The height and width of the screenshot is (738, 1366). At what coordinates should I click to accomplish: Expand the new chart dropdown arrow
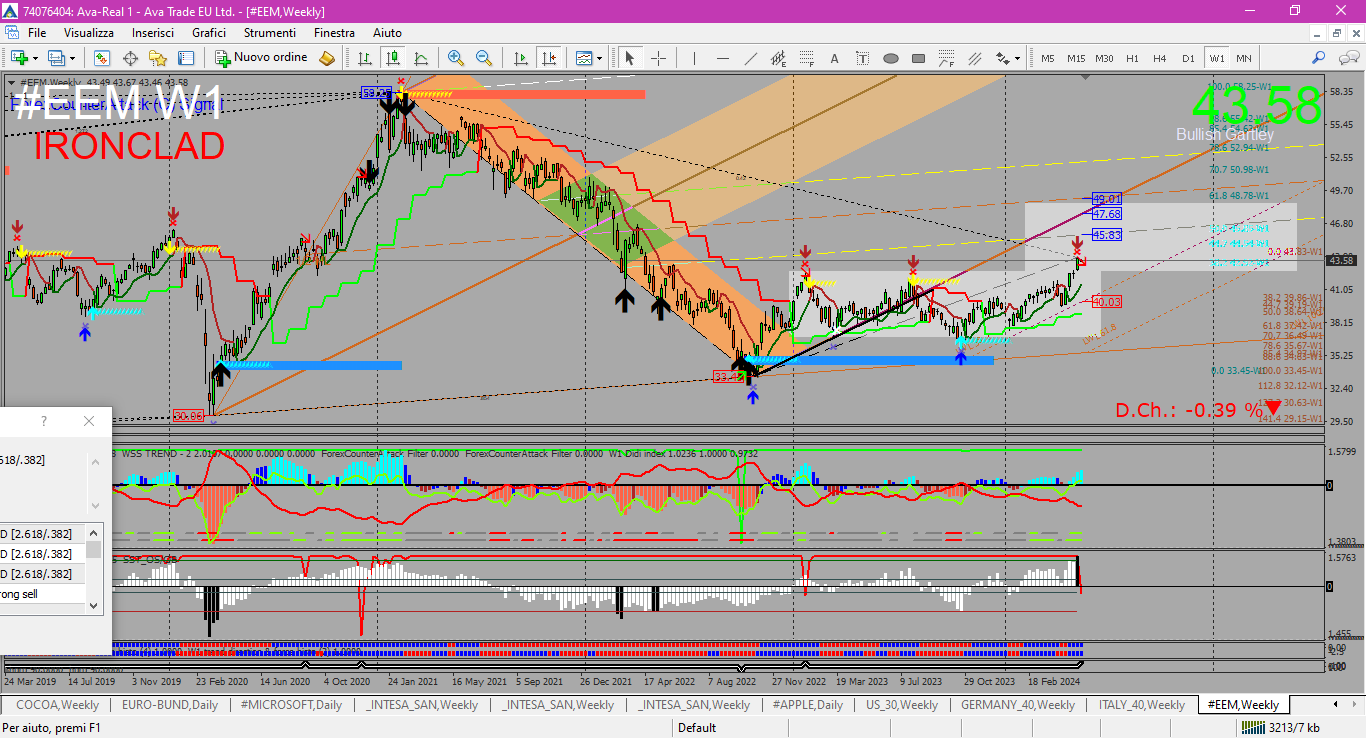click(36, 58)
